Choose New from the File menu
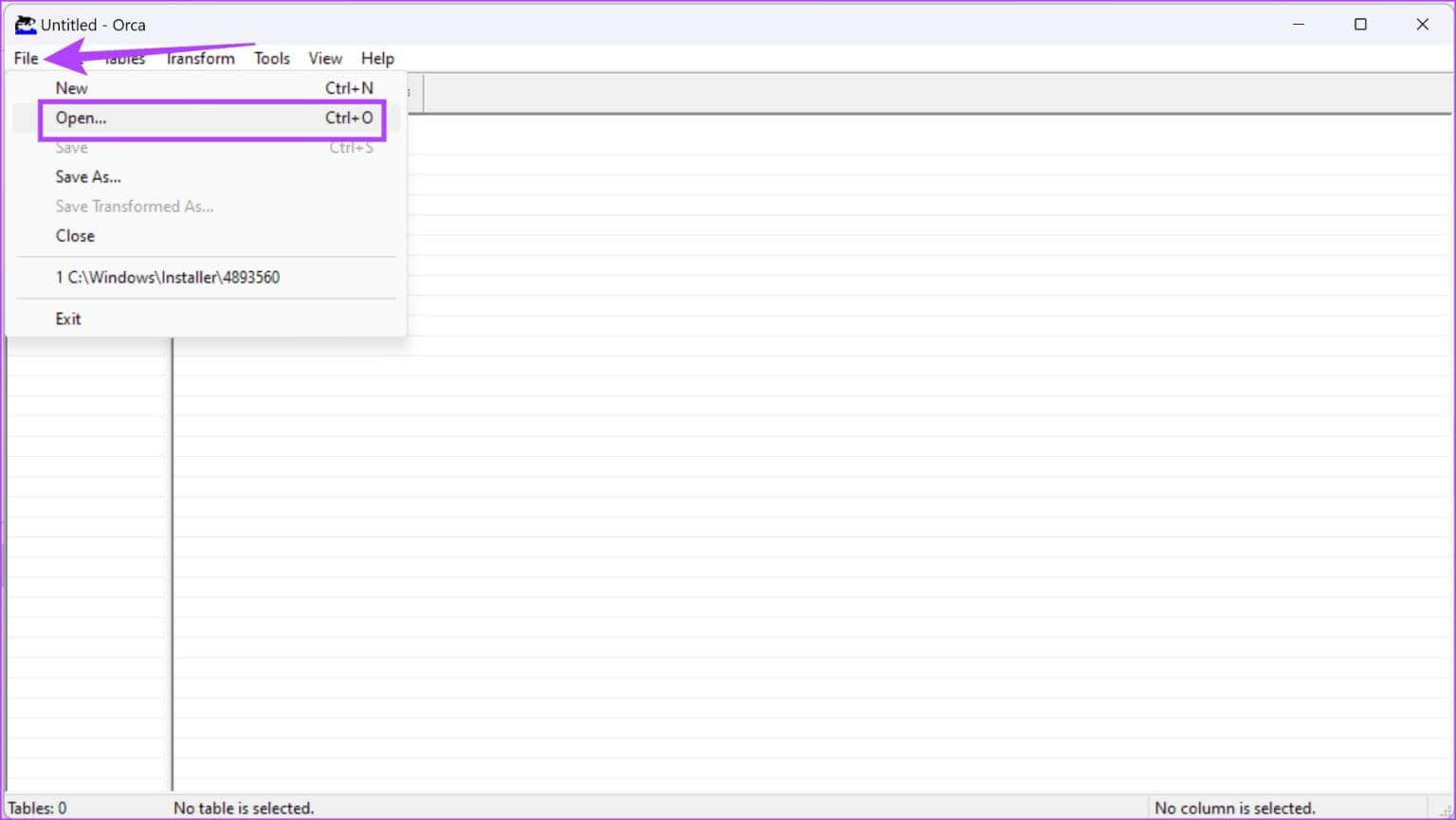The width and height of the screenshot is (1456, 820). click(206, 88)
